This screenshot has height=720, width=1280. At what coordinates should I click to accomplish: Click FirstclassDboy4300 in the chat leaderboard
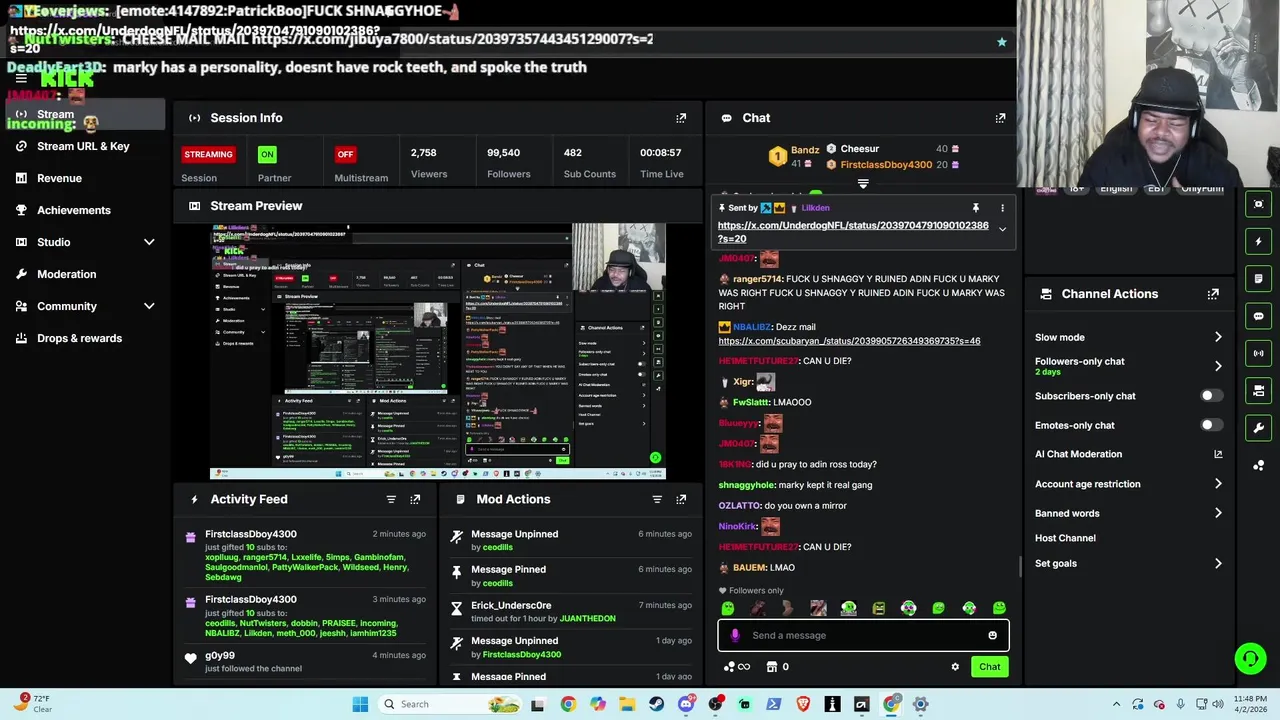[x=886, y=165]
